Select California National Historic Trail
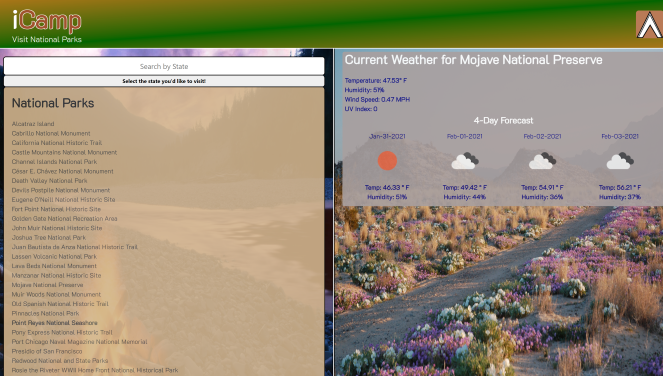Screen dimensions: 663x376 tap(57, 143)
